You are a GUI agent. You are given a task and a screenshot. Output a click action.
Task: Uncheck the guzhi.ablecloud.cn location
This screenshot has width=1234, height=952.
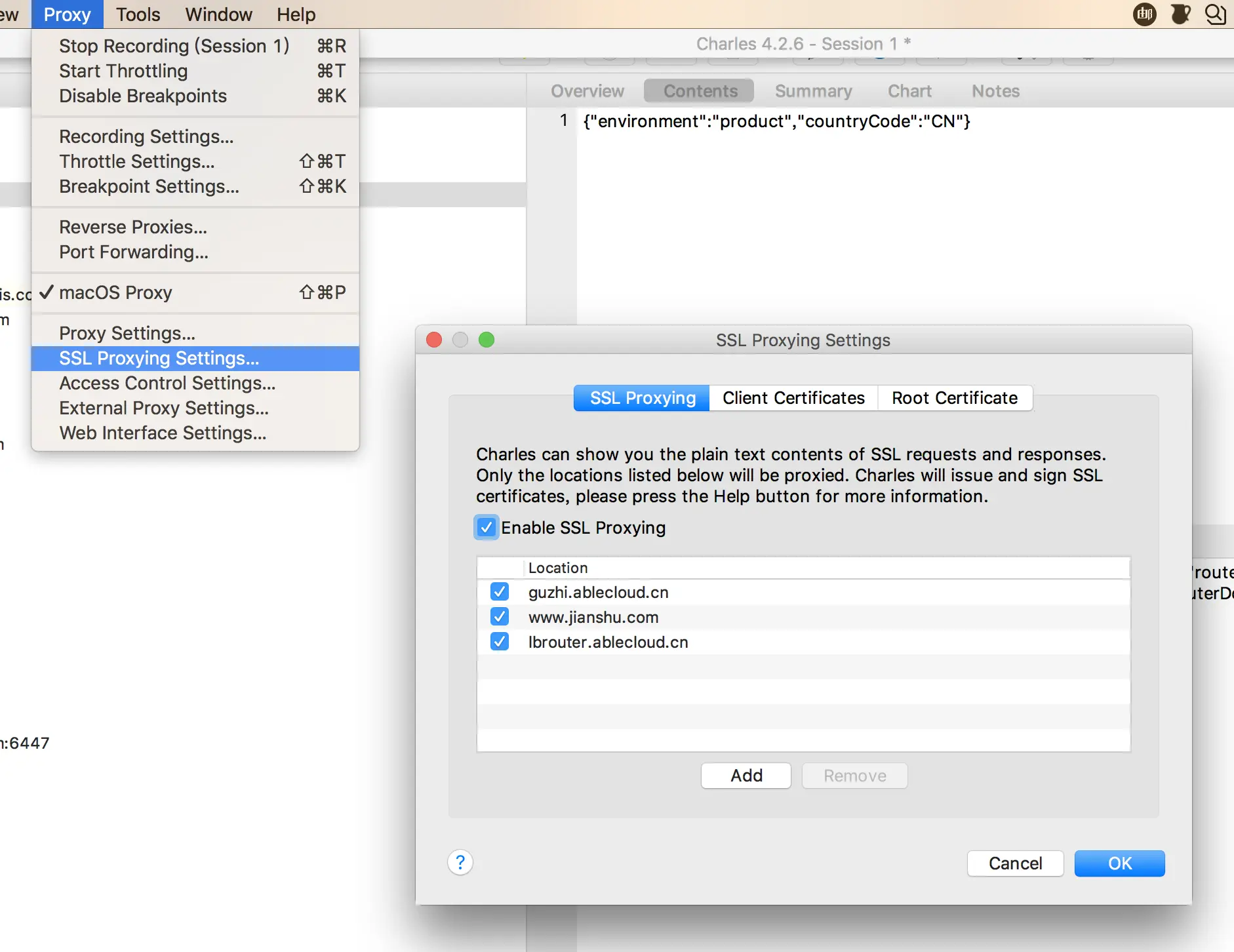[500, 592]
